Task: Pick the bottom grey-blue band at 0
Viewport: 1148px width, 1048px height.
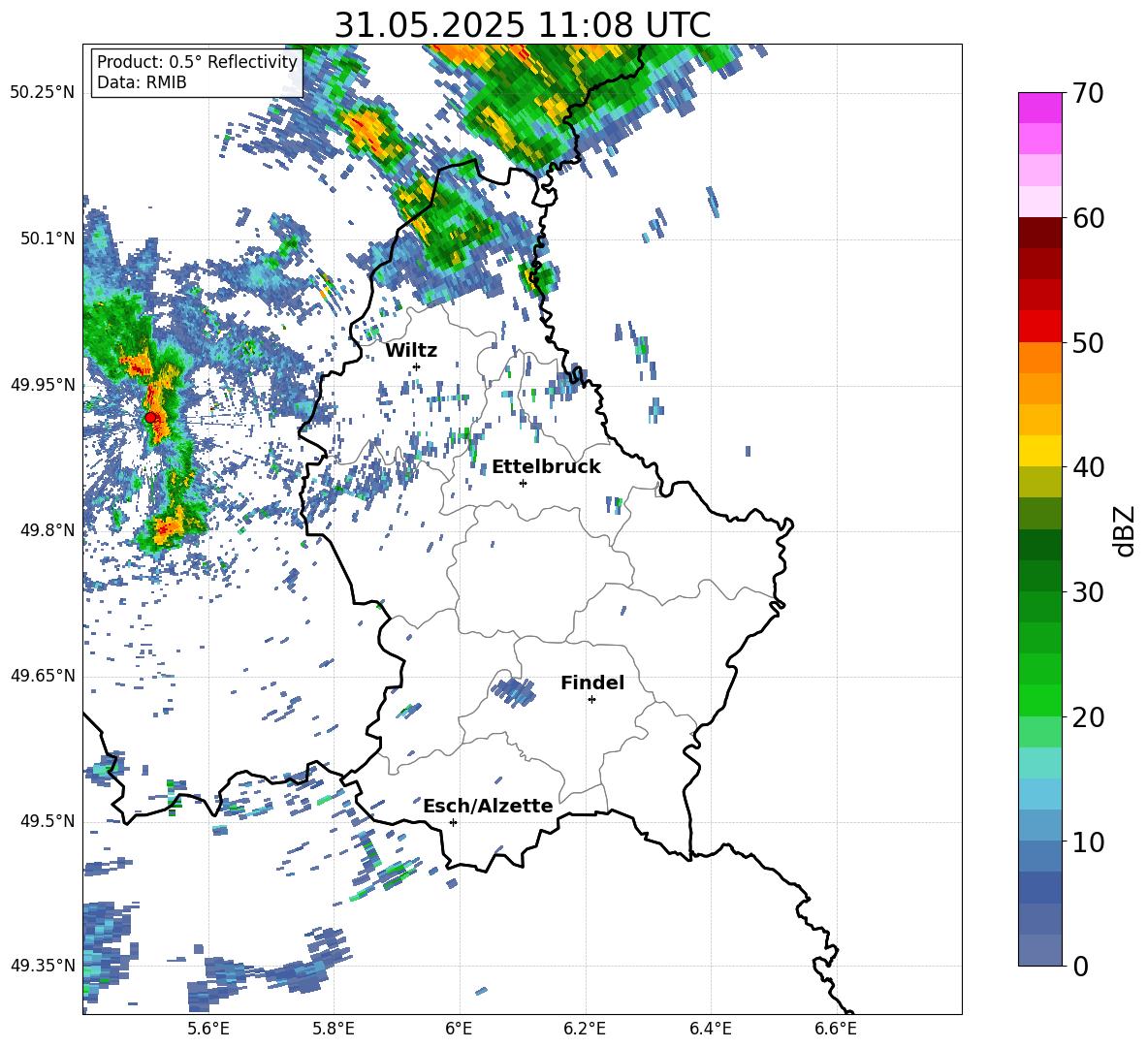Action: point(1039,951)
